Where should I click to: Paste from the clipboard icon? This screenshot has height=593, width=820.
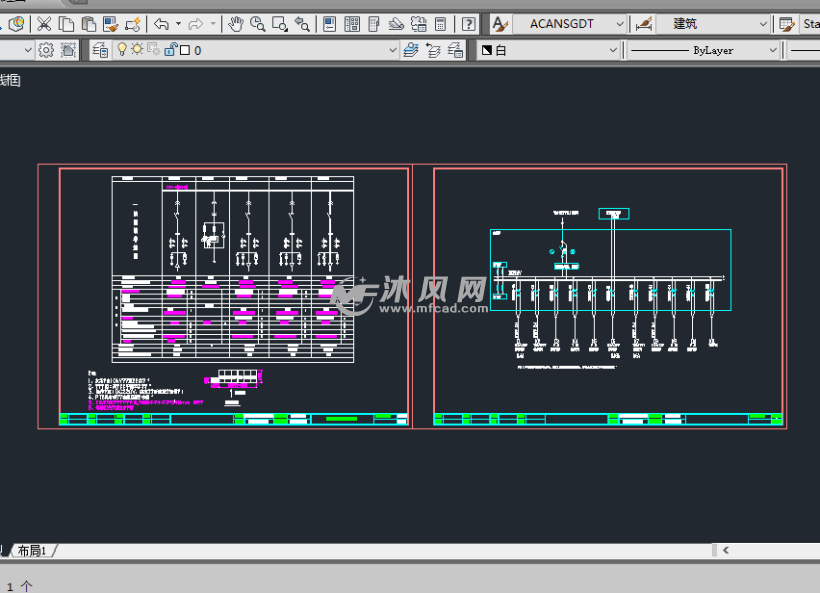pos(88,24)
